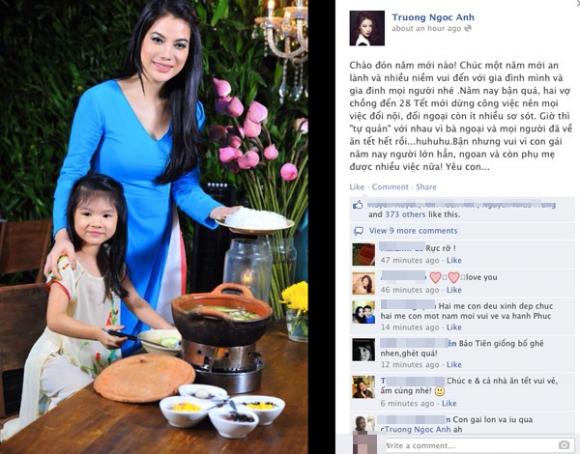Click the thumbs-up likes icon
Viewport: 580px width, 454px height.
pos(358,205)
